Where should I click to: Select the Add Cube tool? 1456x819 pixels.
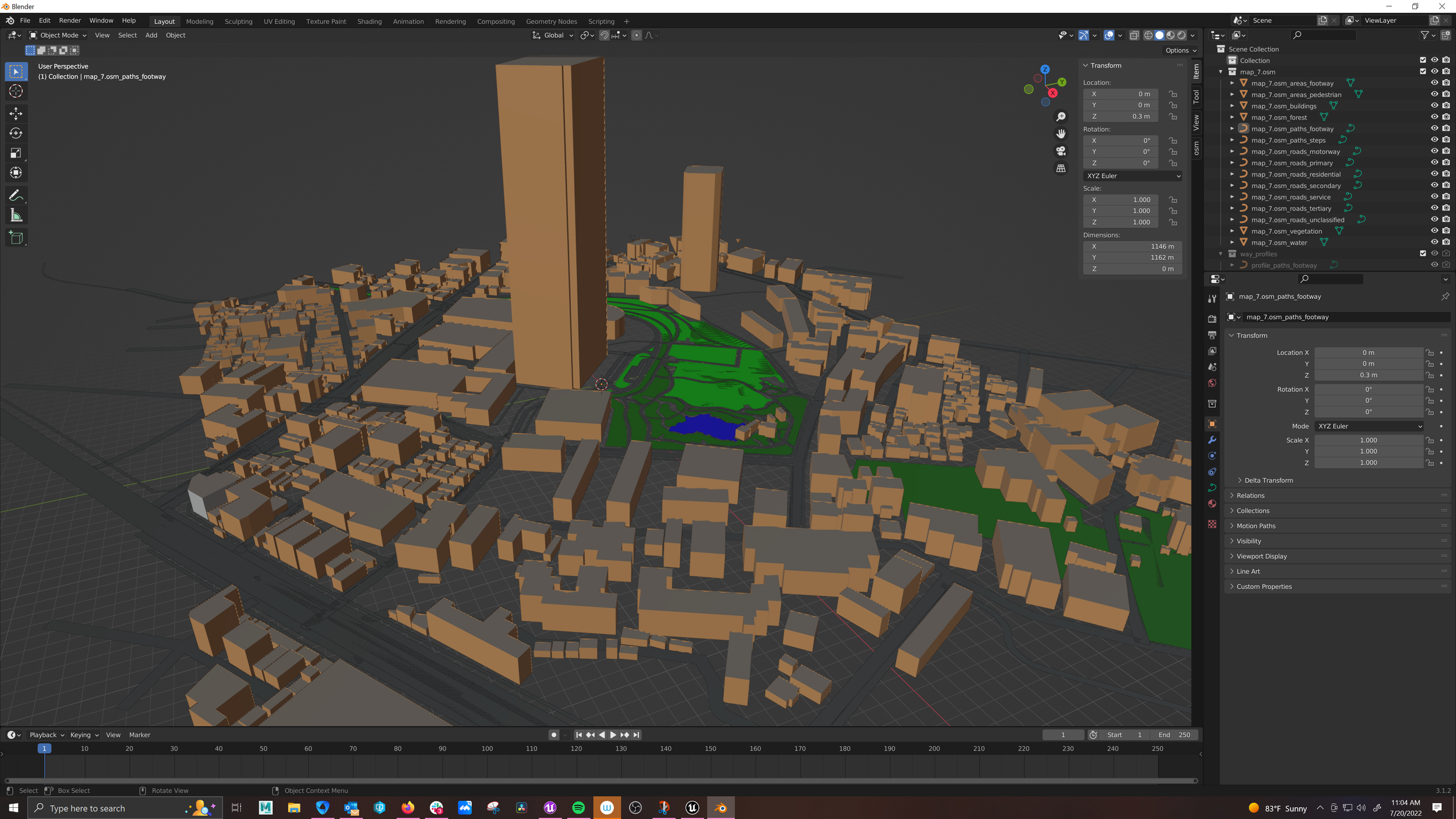pyautogui.click(x=16, y=238)
